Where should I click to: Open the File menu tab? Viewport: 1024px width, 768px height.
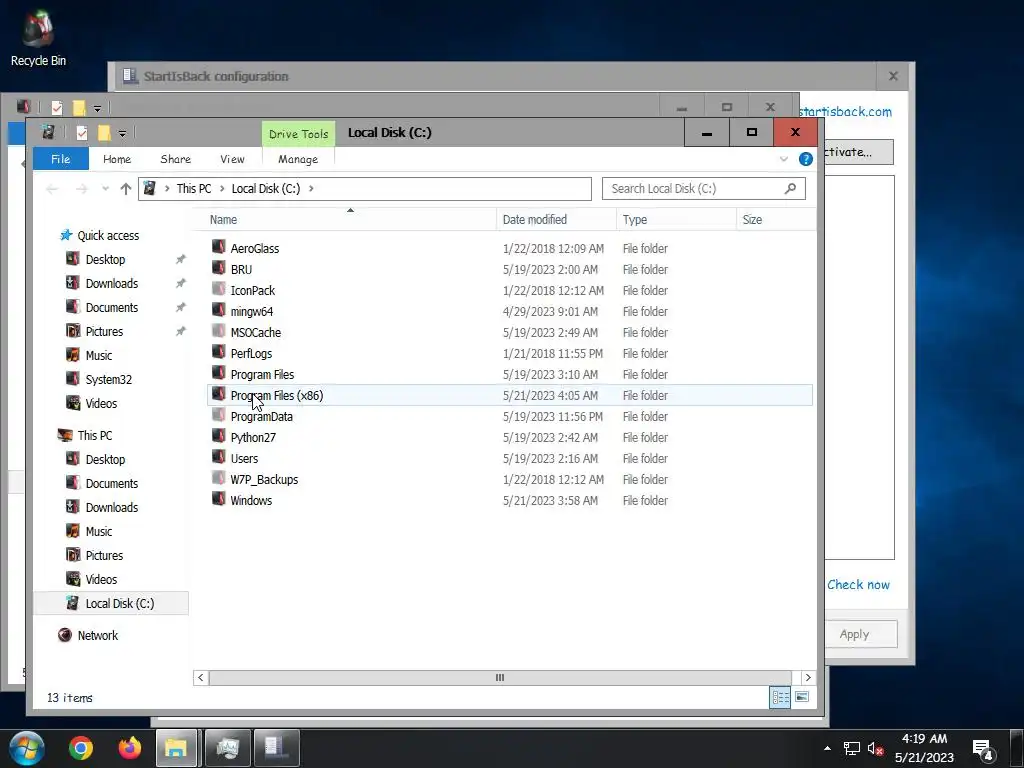coord(61,159)
